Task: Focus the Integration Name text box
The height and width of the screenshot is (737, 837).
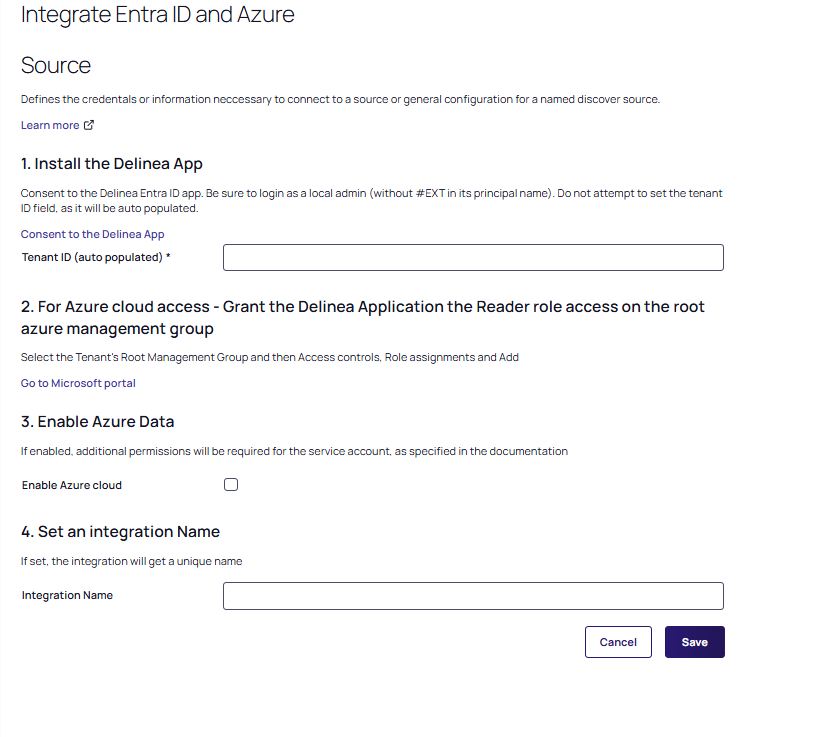Action: (473, 596)
